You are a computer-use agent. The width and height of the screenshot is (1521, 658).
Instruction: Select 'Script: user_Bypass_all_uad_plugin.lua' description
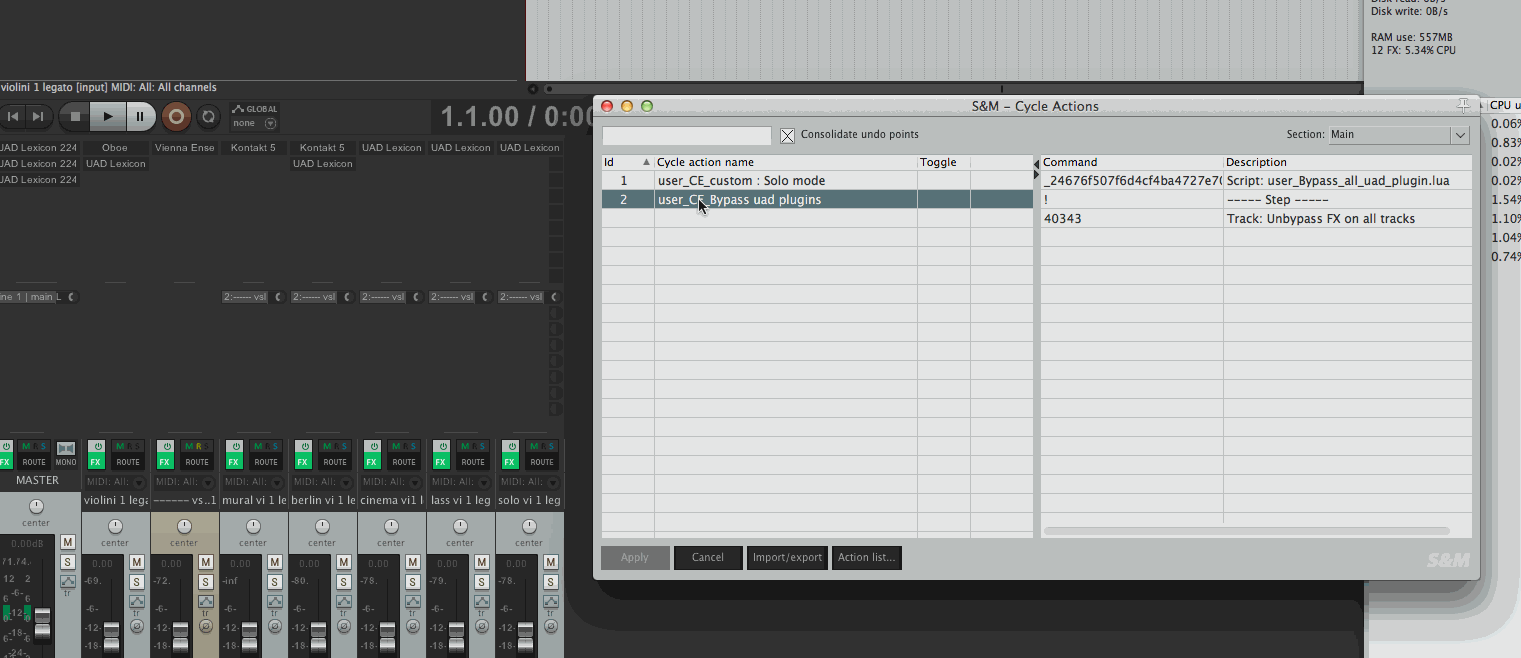coord(1338,181)
